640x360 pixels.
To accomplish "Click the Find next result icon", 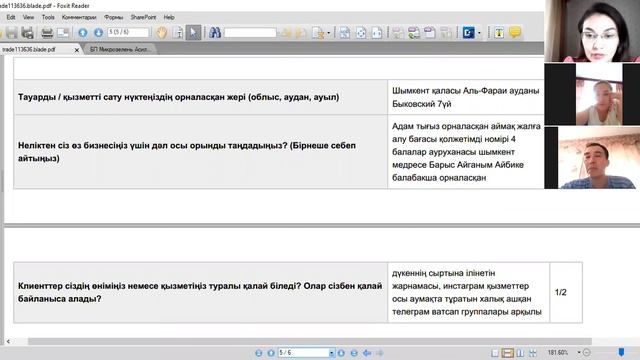I will tap(302, 33).
